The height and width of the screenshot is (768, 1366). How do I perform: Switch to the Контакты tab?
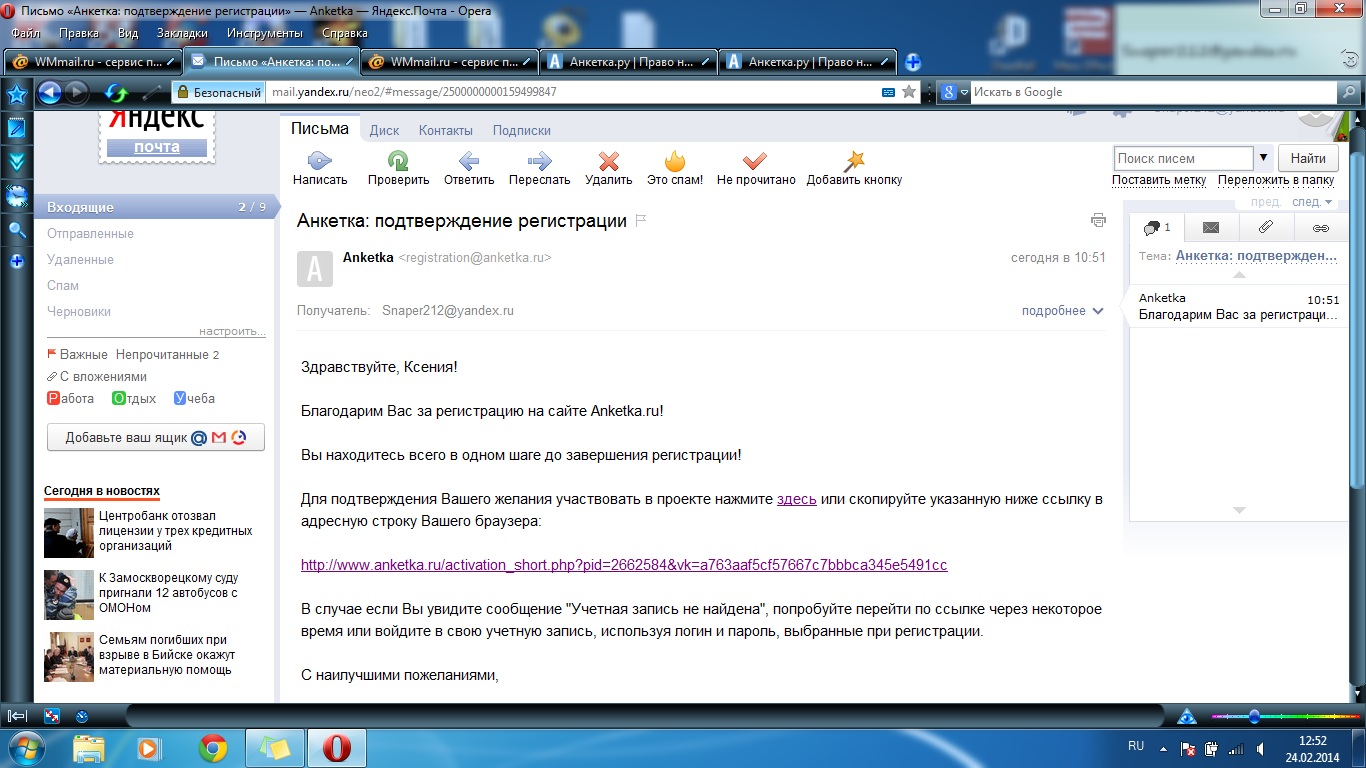[x=446, y=131]
